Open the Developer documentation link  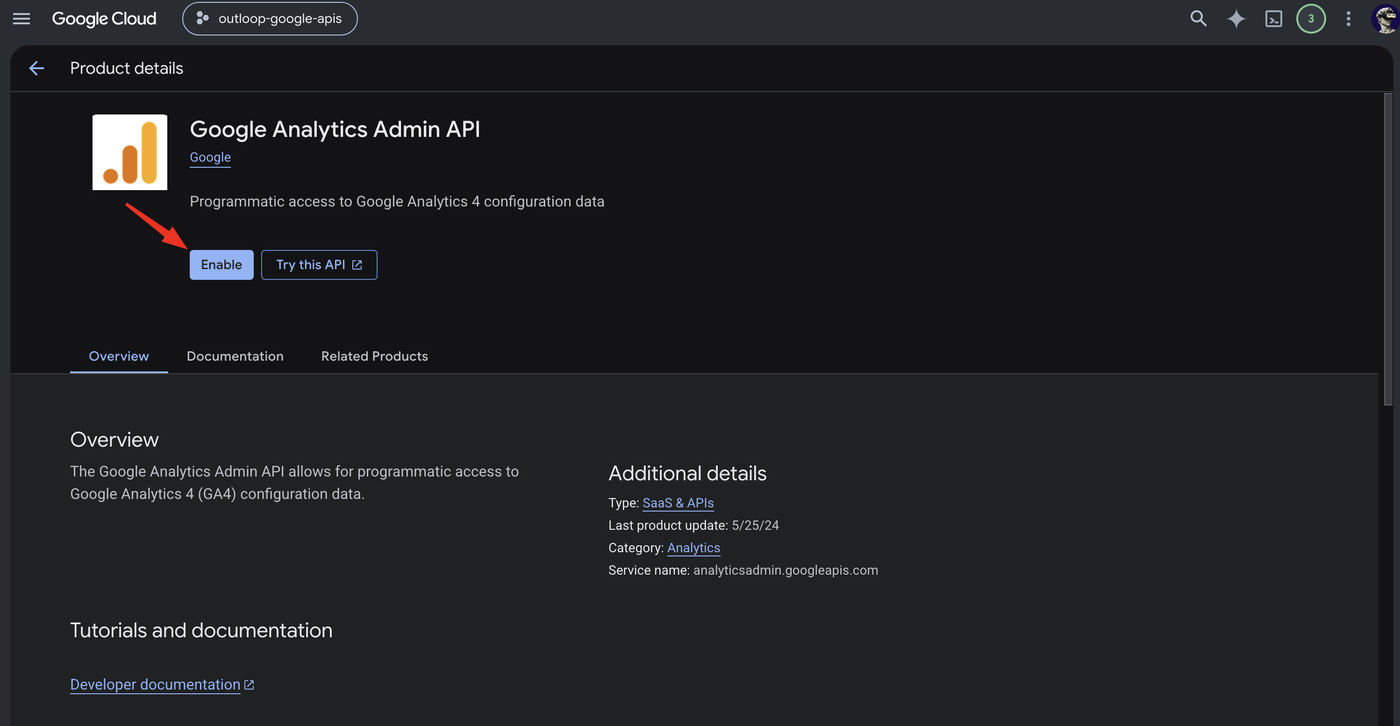tap(162, 685)
